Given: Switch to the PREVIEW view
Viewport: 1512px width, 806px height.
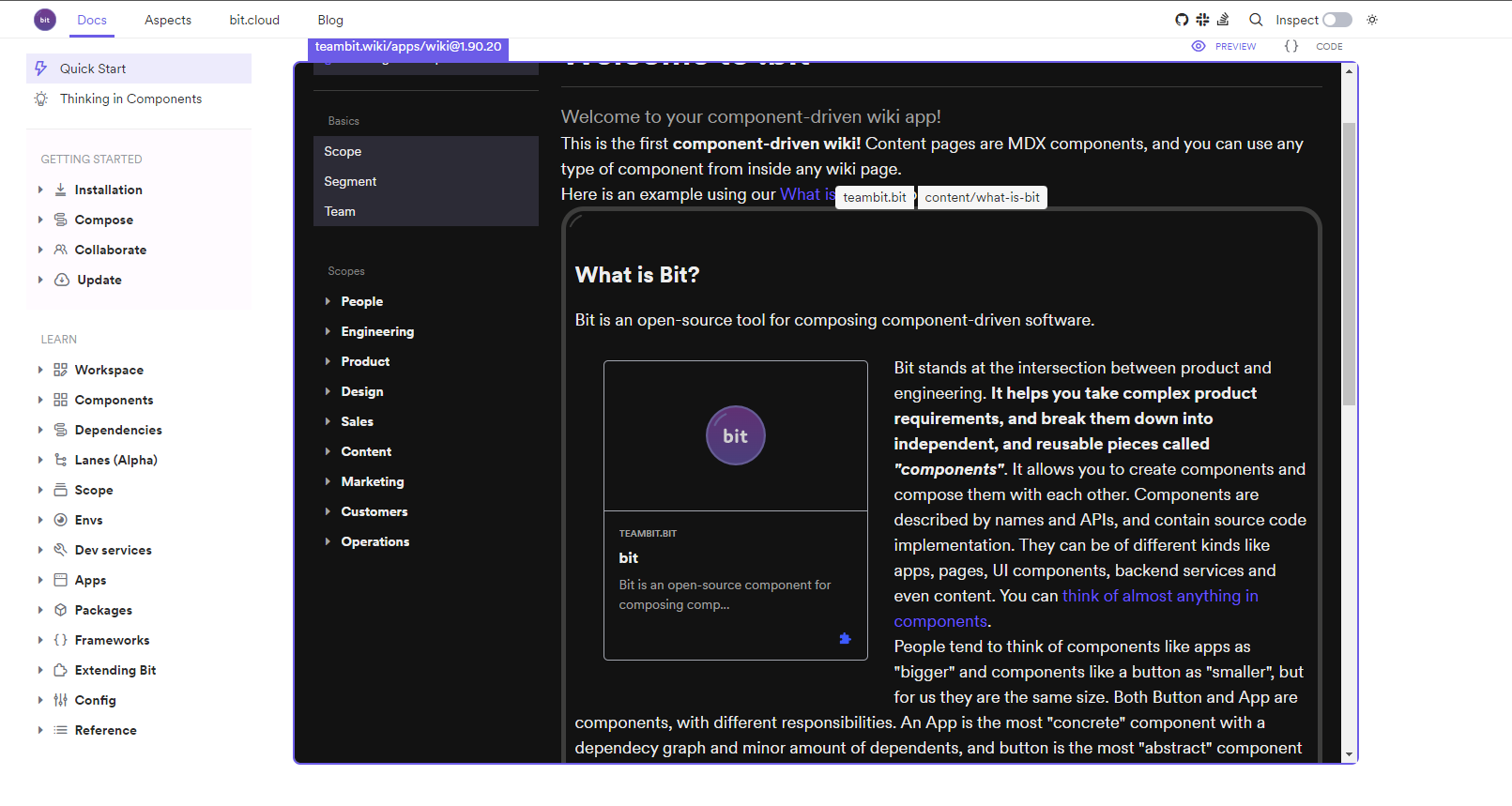Looking at the screenshot, I should [1224, 46].
